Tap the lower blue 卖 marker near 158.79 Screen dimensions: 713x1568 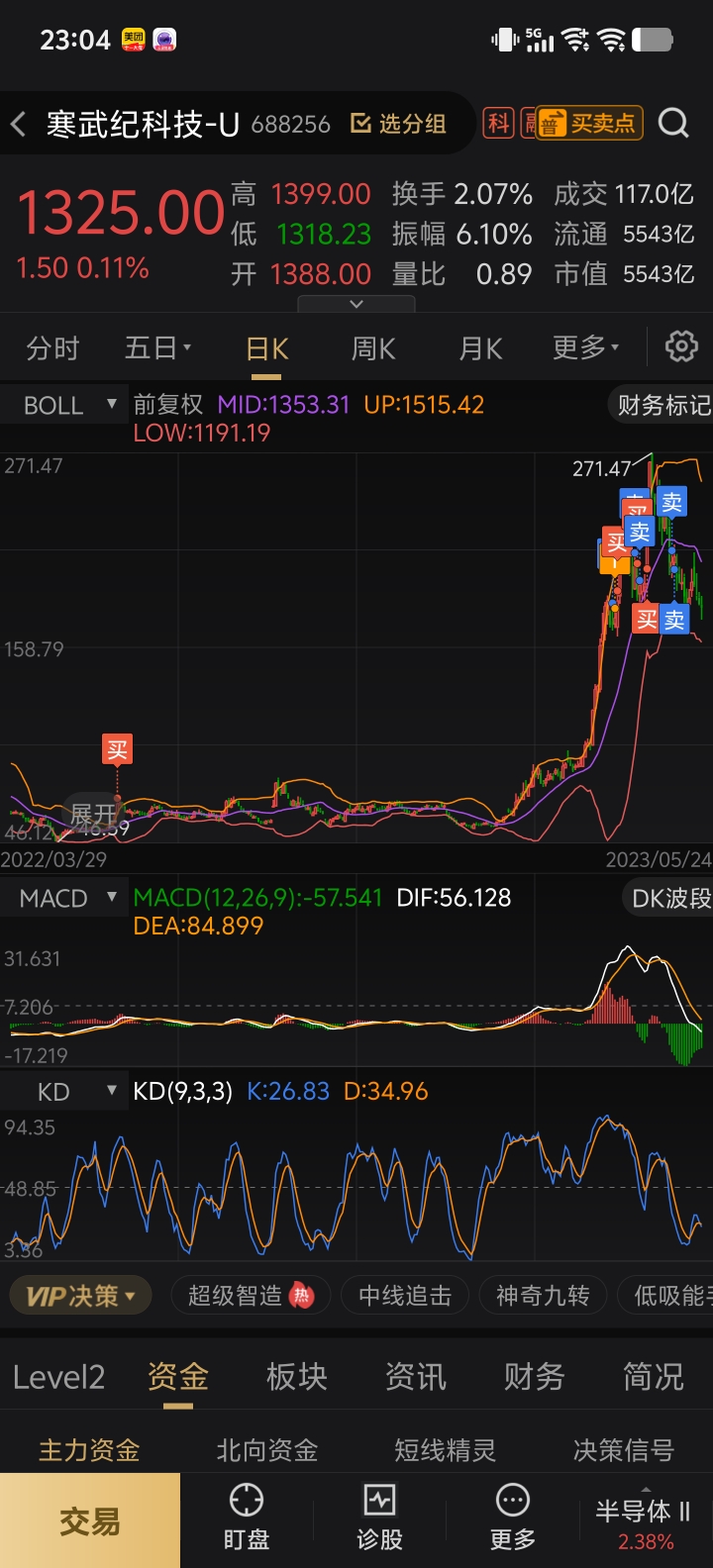[674, 620]
